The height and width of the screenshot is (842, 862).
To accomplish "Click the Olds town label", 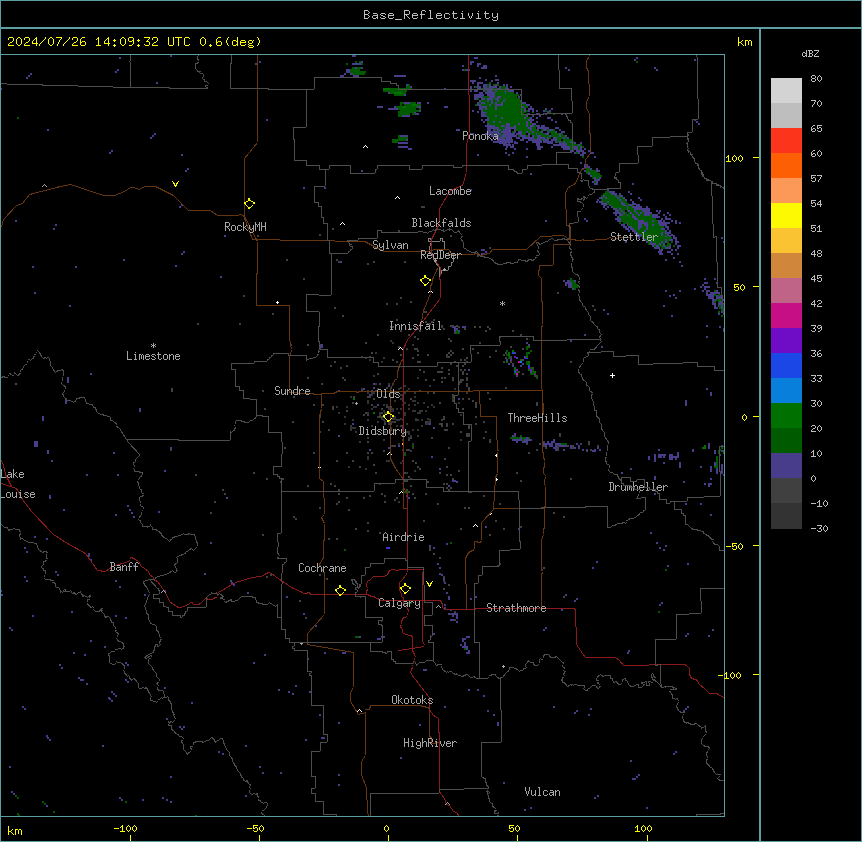I will (x=388, y=394).
